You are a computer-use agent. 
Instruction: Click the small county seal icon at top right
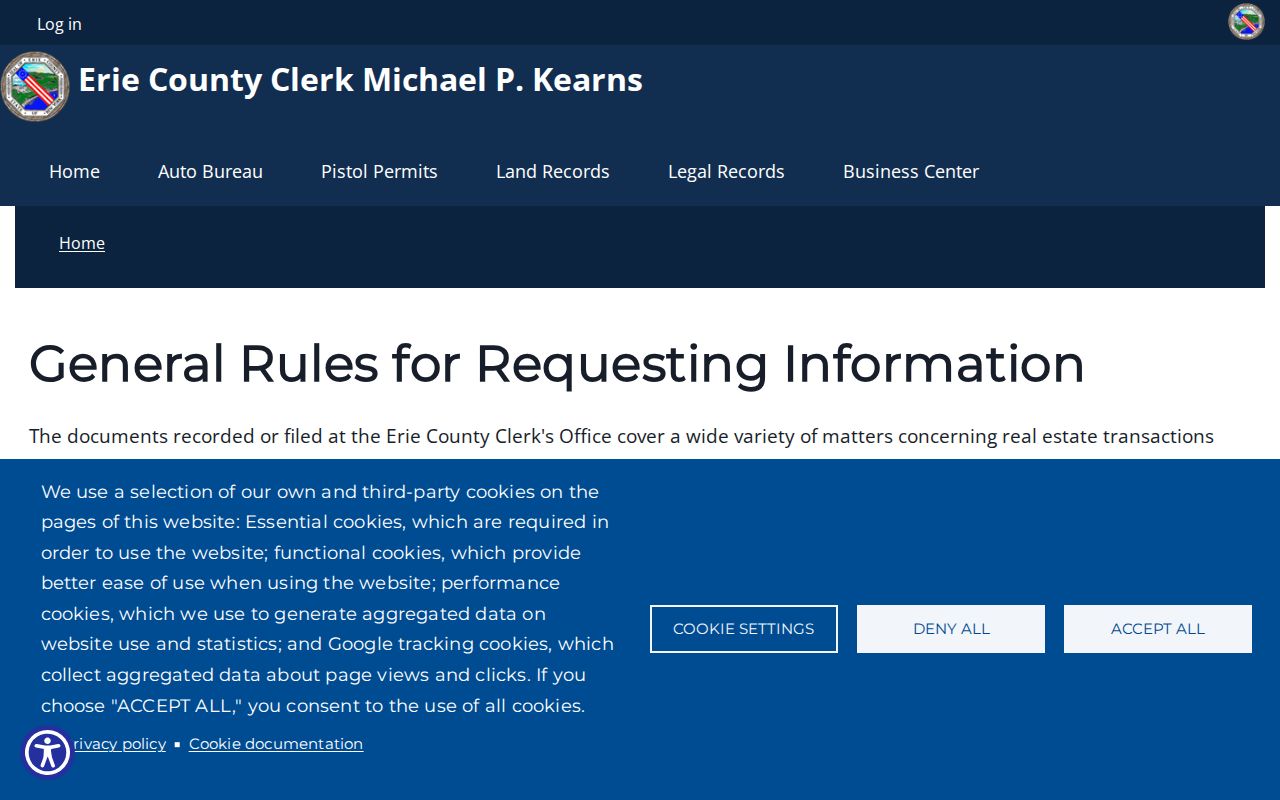coord(1246,22)
